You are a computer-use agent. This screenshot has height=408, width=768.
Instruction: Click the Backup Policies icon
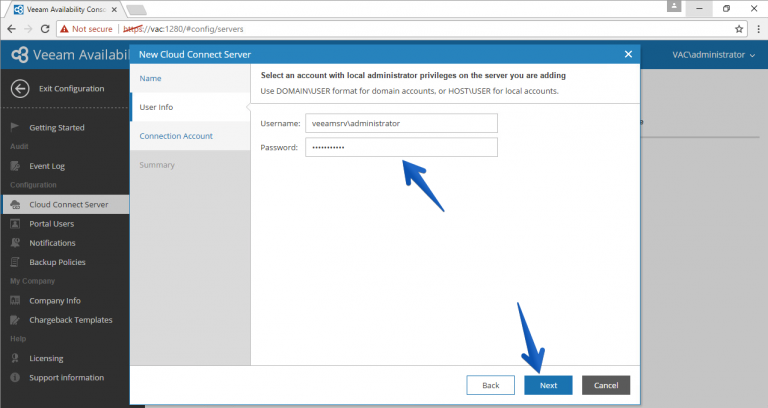(15, 262)
